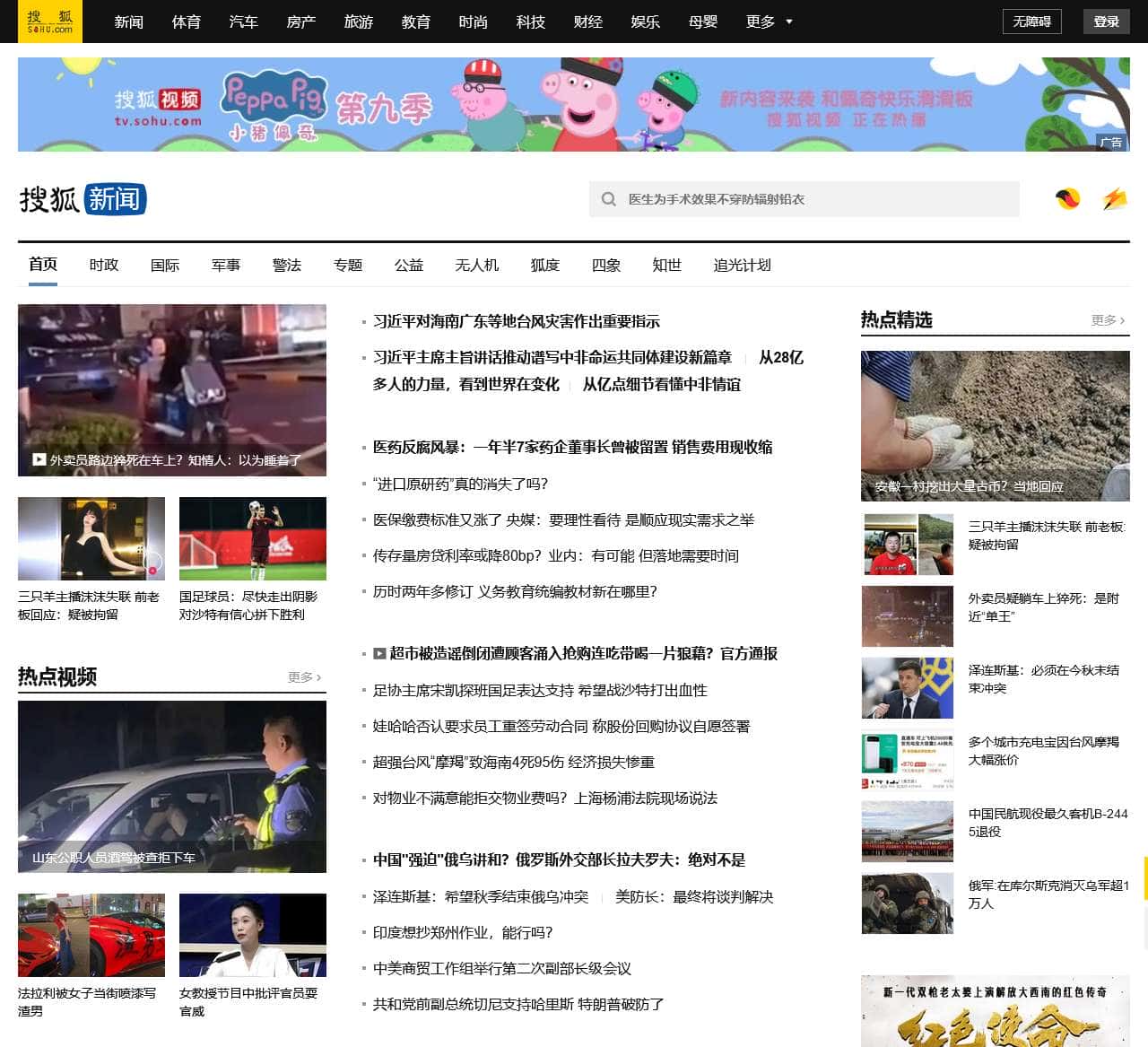Image resolution: width=1148 pixels, height=1047 pixels.
Task: Open 教育 channel in top bar
Action: point(416,22)
